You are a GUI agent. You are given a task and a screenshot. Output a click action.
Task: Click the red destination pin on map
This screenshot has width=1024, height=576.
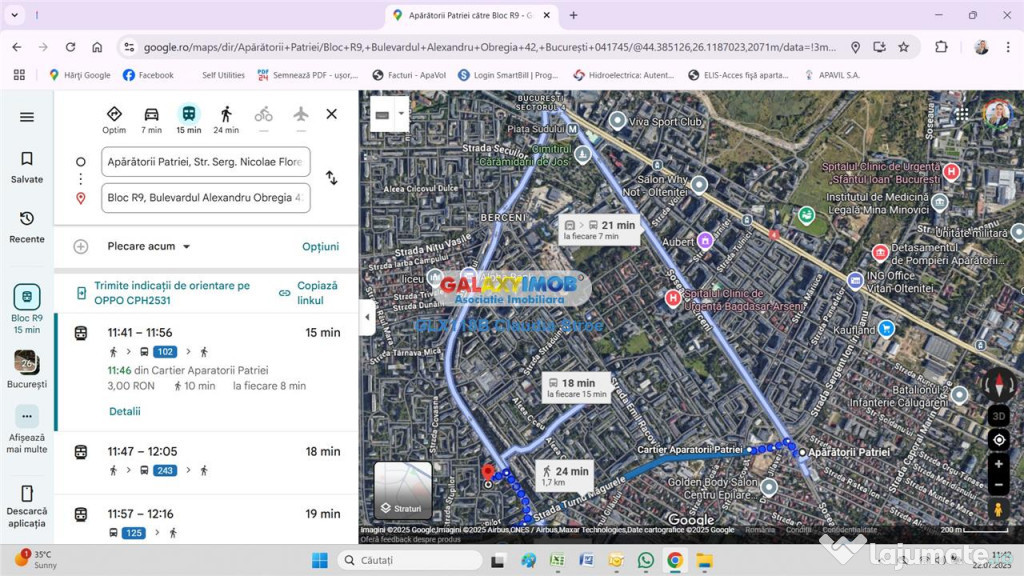(x=488, y=472)
